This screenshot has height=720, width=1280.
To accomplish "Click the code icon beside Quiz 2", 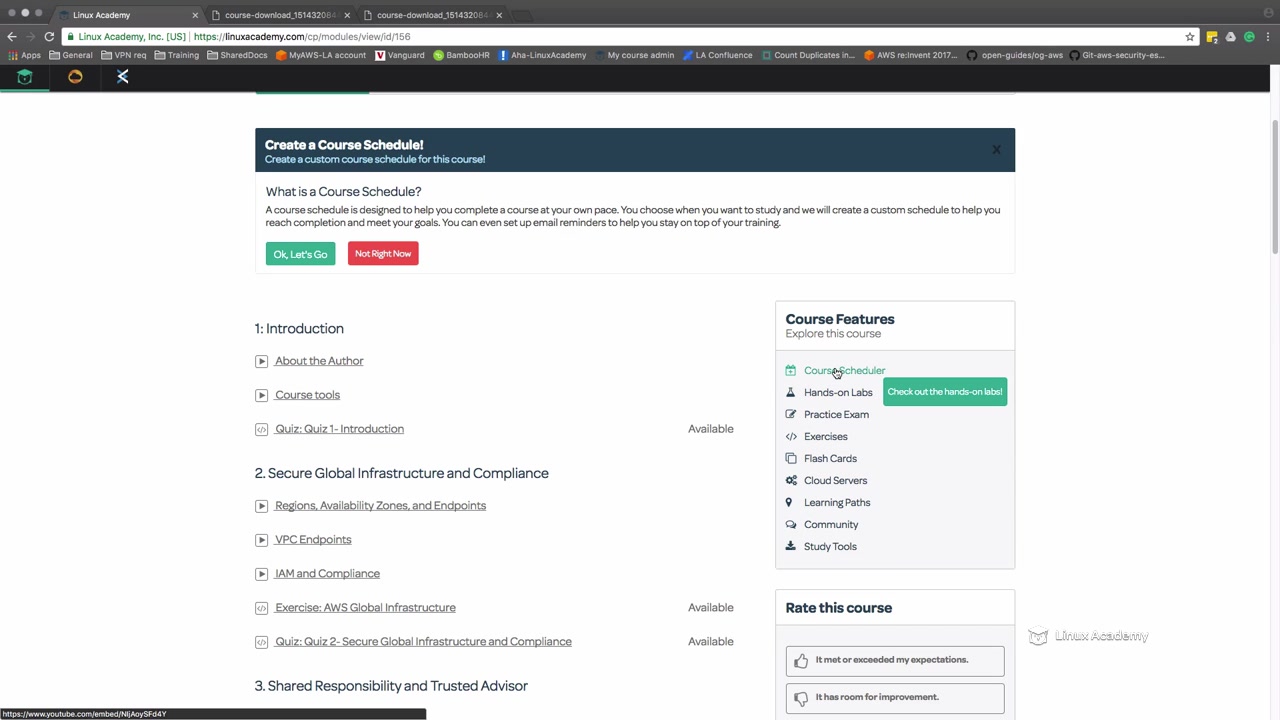I will pyautogui.click(x=261, y=642).
